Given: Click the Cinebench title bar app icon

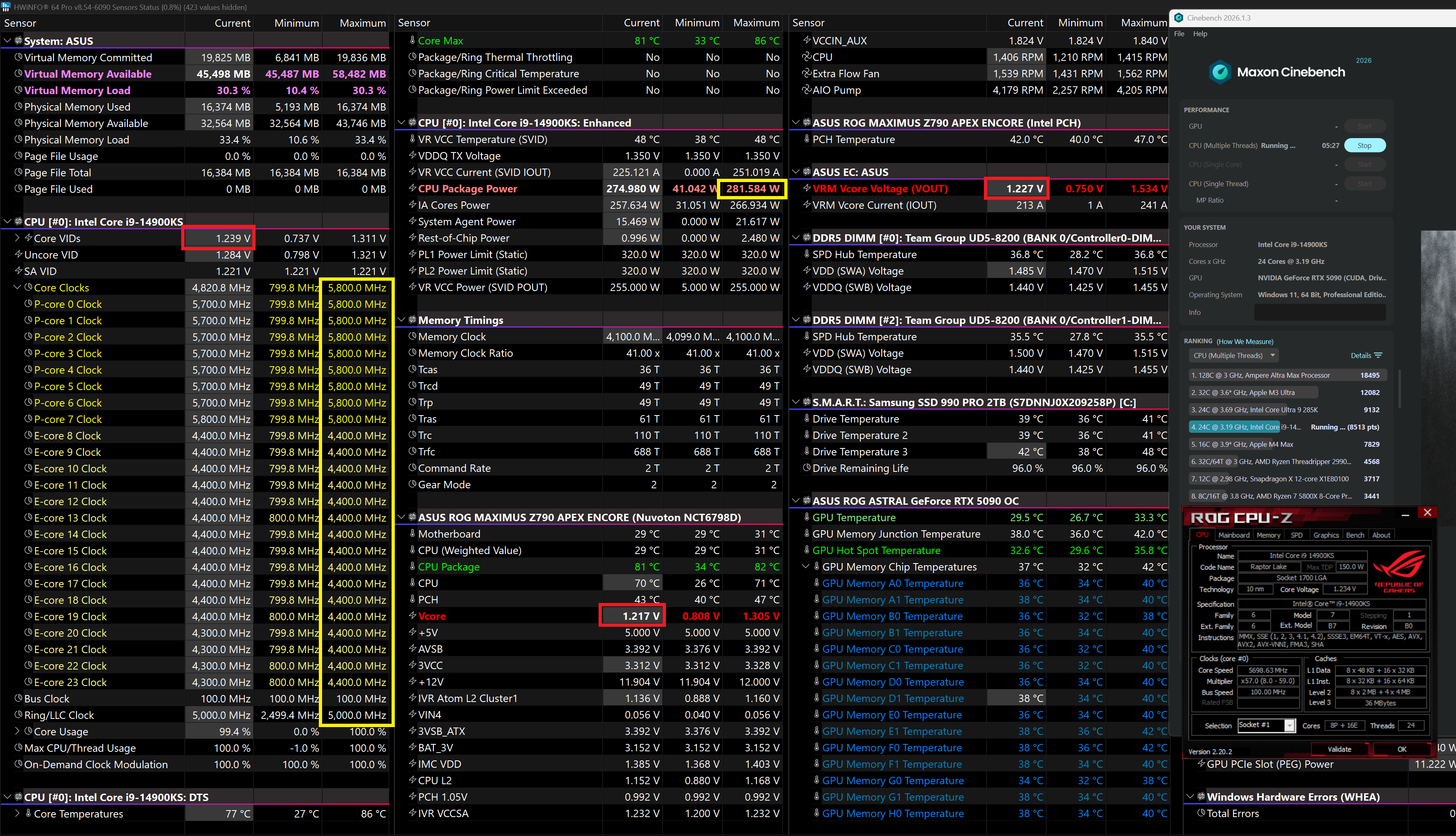Looking at the screenshot, I should tap(1178, 18).
